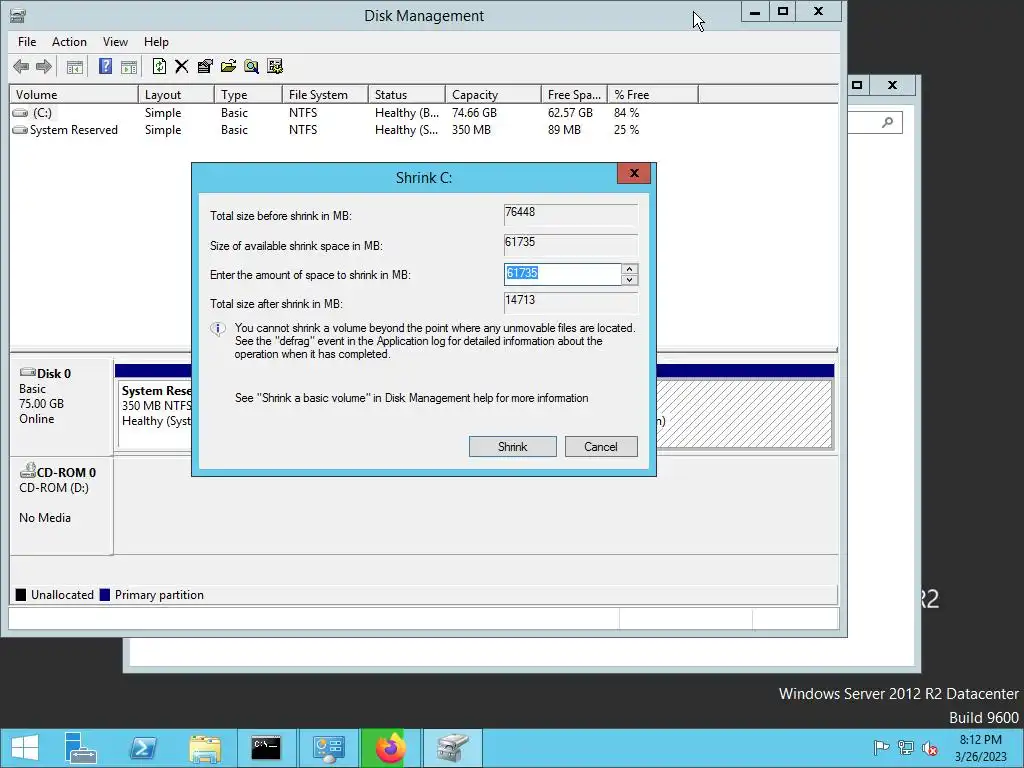Open File Explorer from the taskbar
This screenshot has width=1024, height=768.
(205, 748)
